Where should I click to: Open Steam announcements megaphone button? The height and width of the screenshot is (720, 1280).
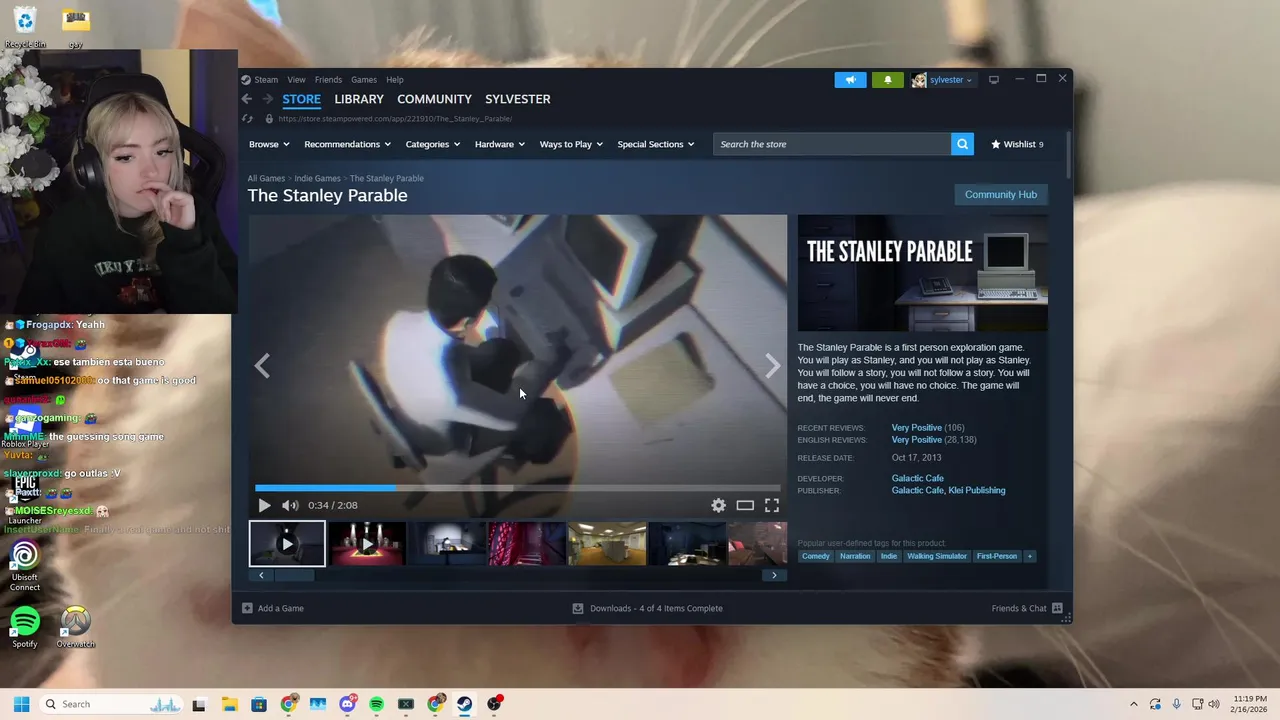pyautogui.click(x=850, y=80)
